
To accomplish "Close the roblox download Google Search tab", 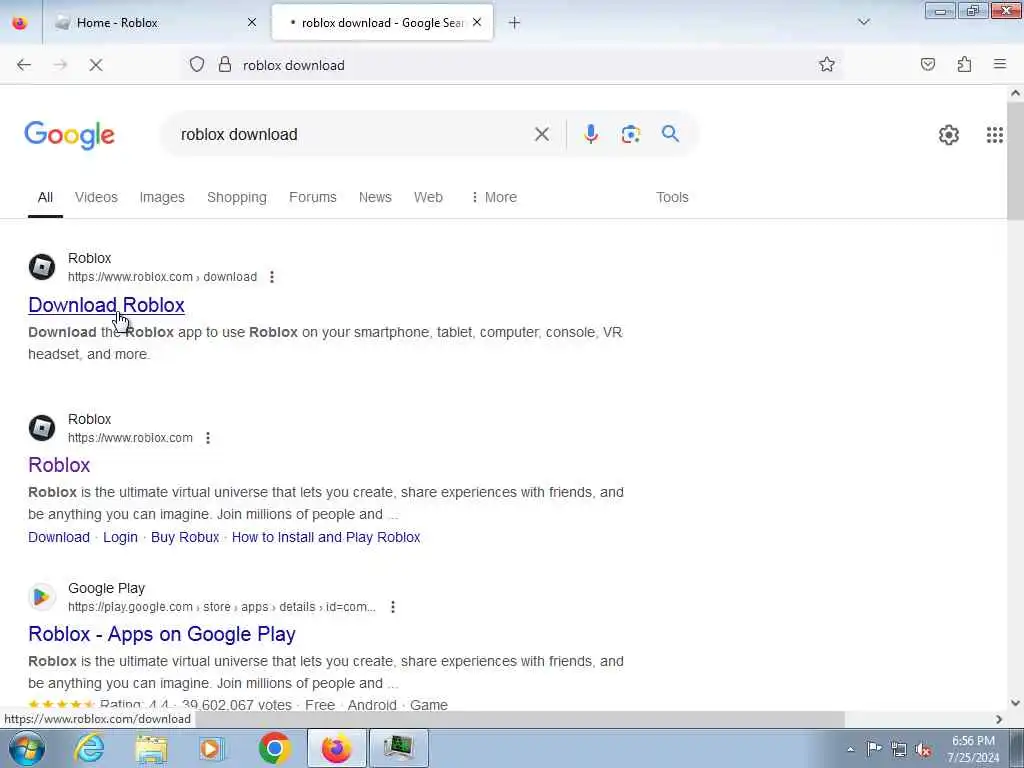I will (x=477, y=23).
